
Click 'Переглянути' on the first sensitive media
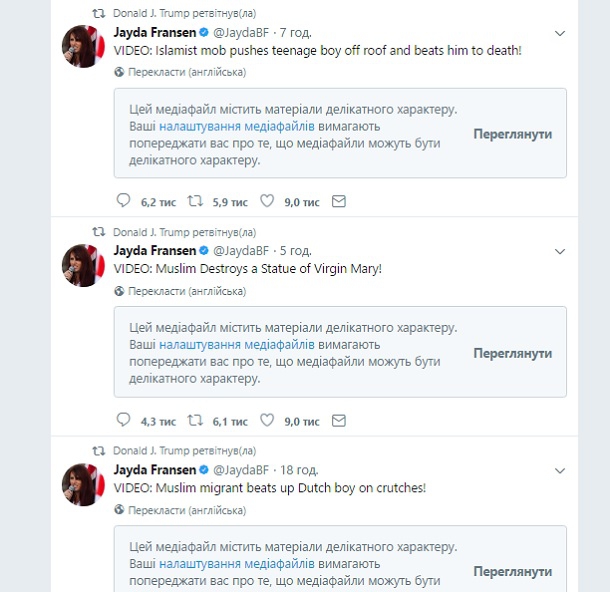click(512, 134)
